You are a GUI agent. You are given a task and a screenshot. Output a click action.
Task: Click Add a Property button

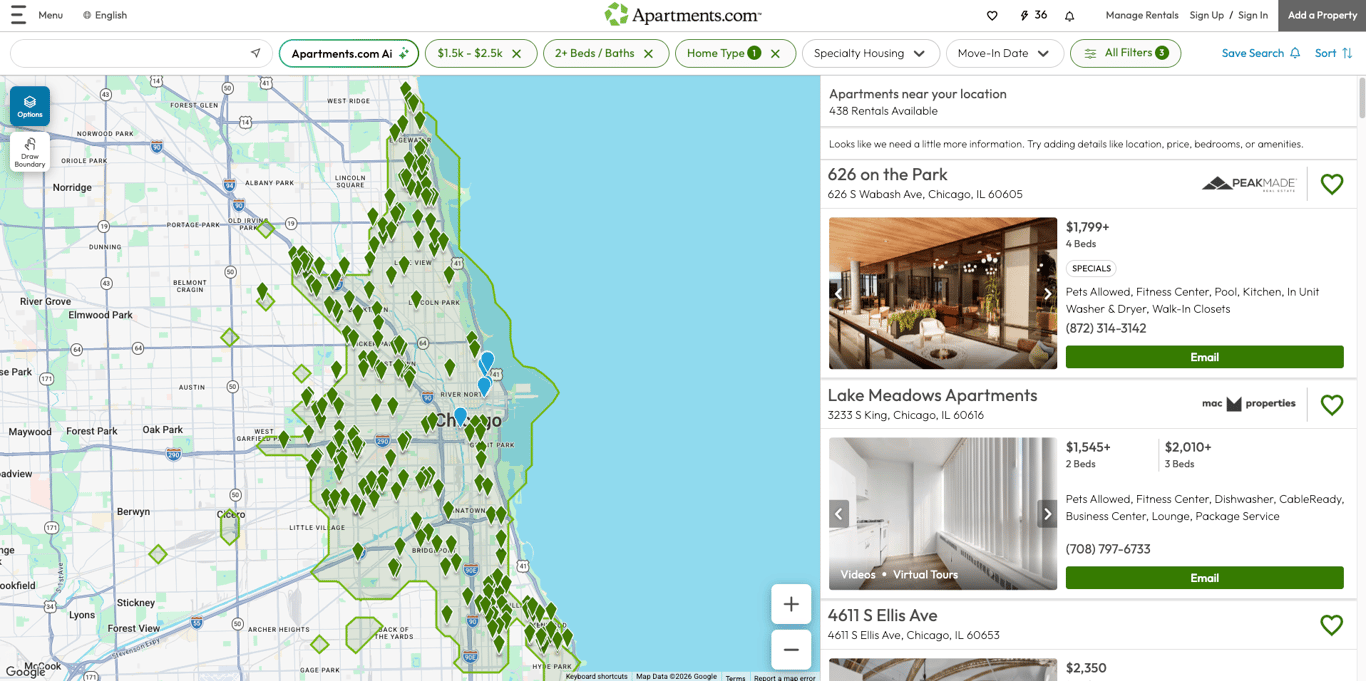1322,15
